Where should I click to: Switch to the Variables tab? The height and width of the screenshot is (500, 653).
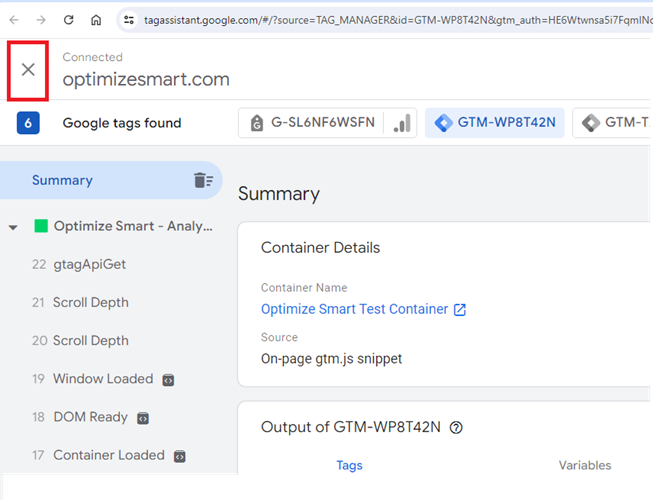pos(585,465)
